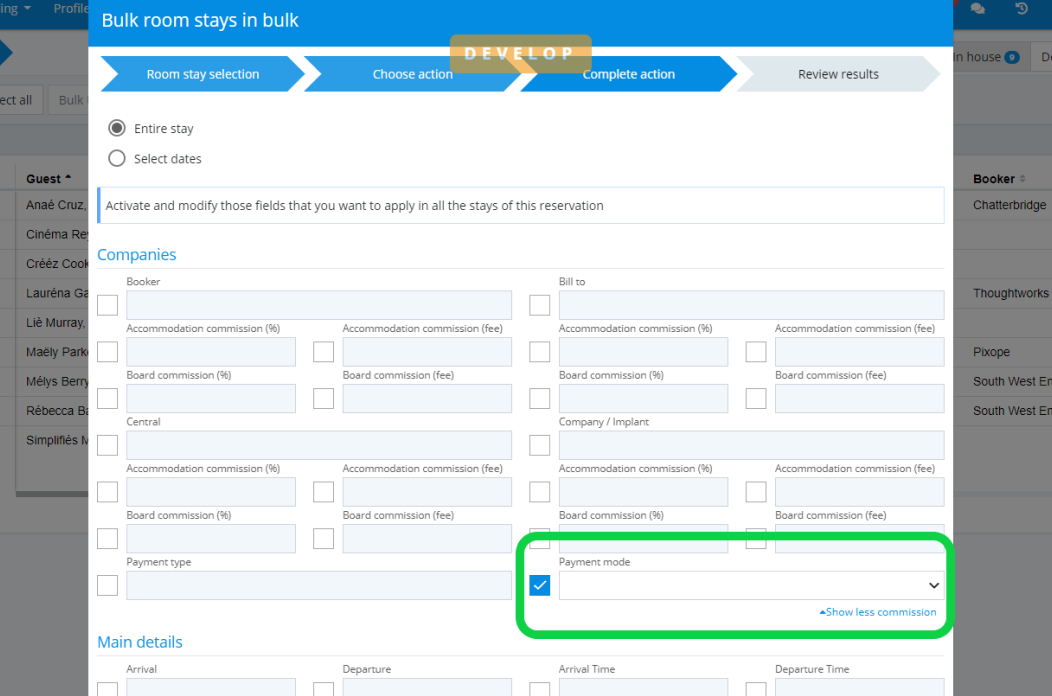The width and height of the screenshot is (1052, 696).
Task: Check the Company / Implant checkbox
Action: click(540, 445)
